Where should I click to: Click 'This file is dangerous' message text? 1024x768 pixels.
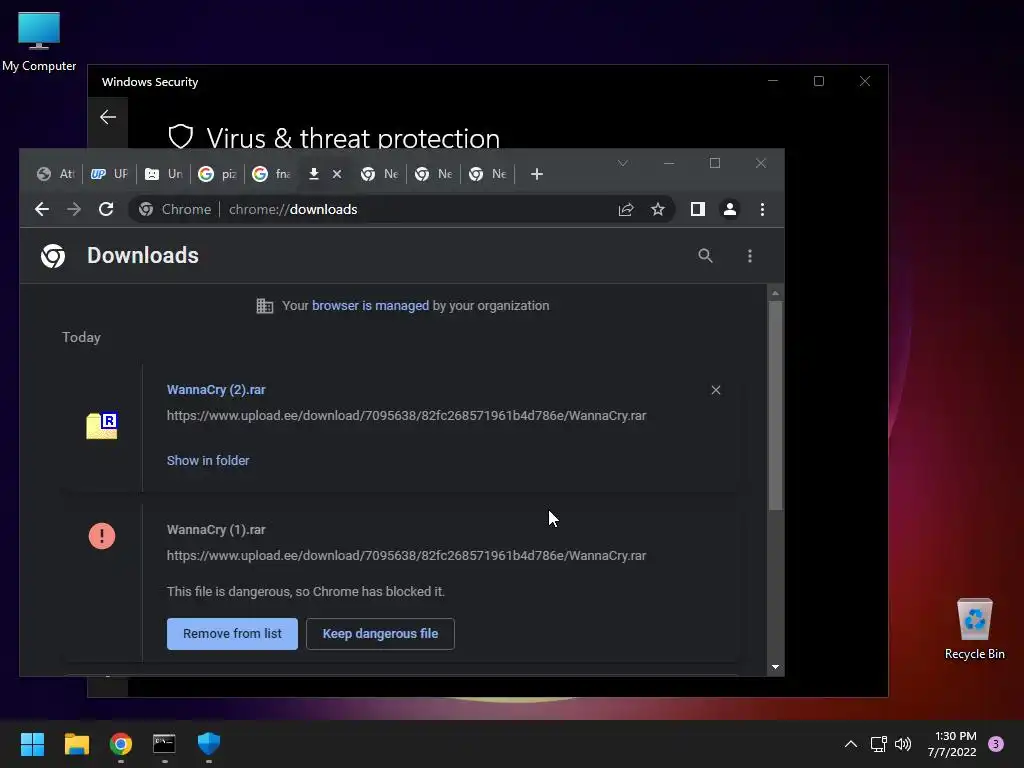pyautogui.click(x=306, y=592)
